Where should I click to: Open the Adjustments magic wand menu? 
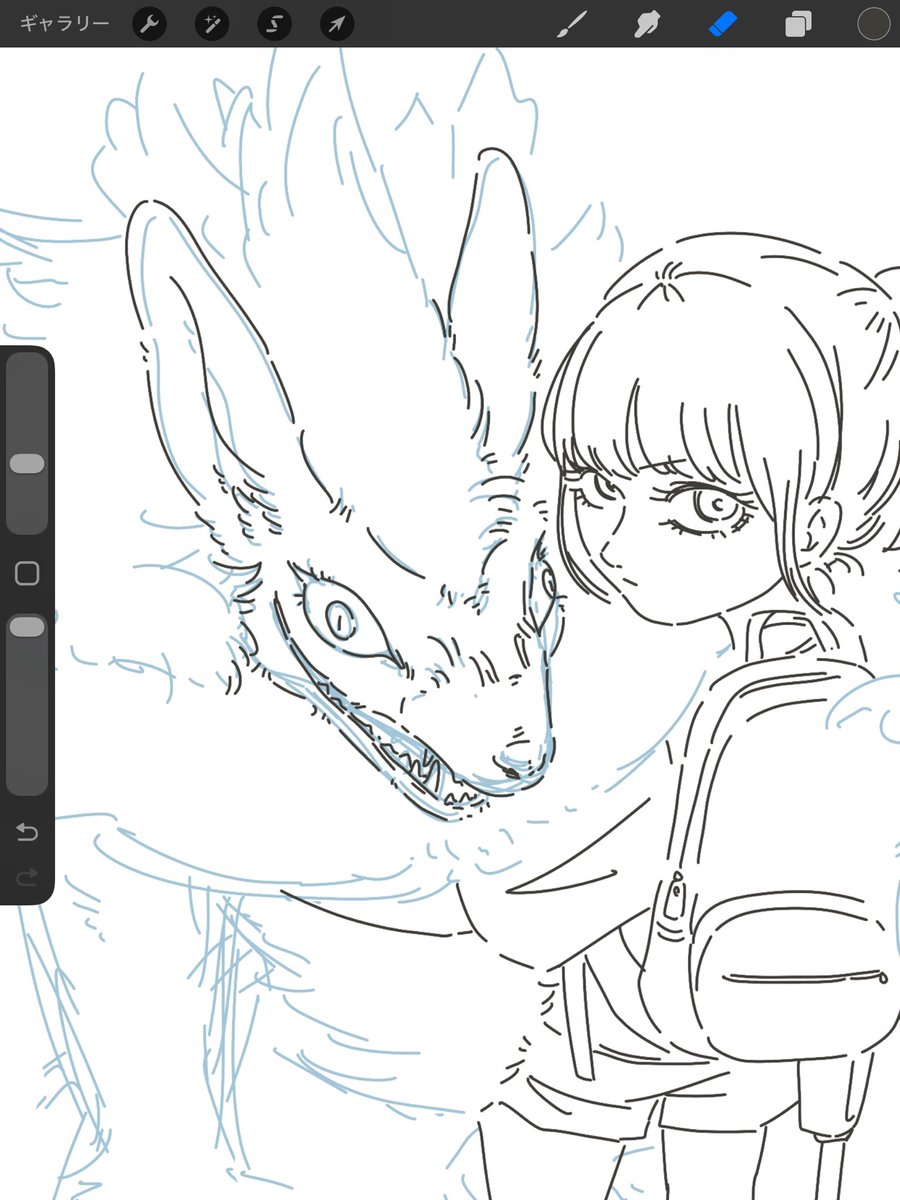[211, 24]
